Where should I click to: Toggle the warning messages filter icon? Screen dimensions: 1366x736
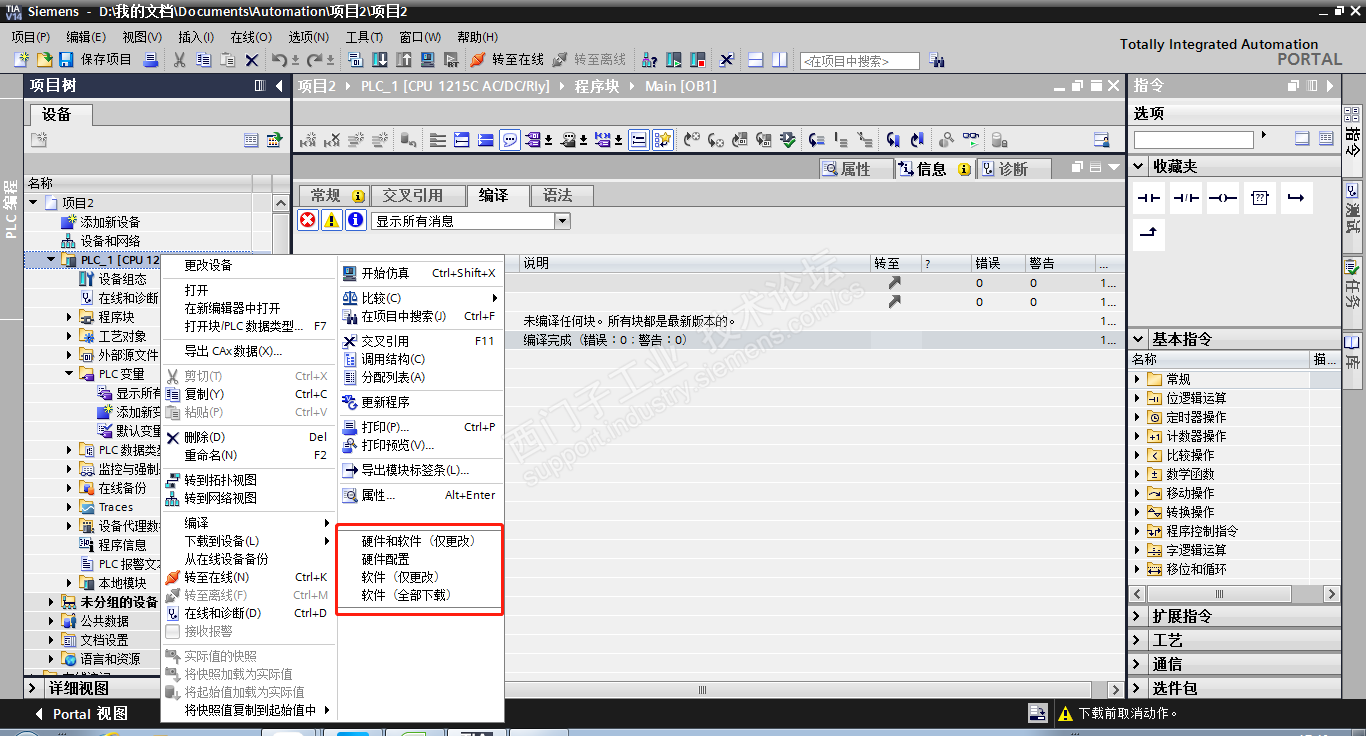pos(331,221)
